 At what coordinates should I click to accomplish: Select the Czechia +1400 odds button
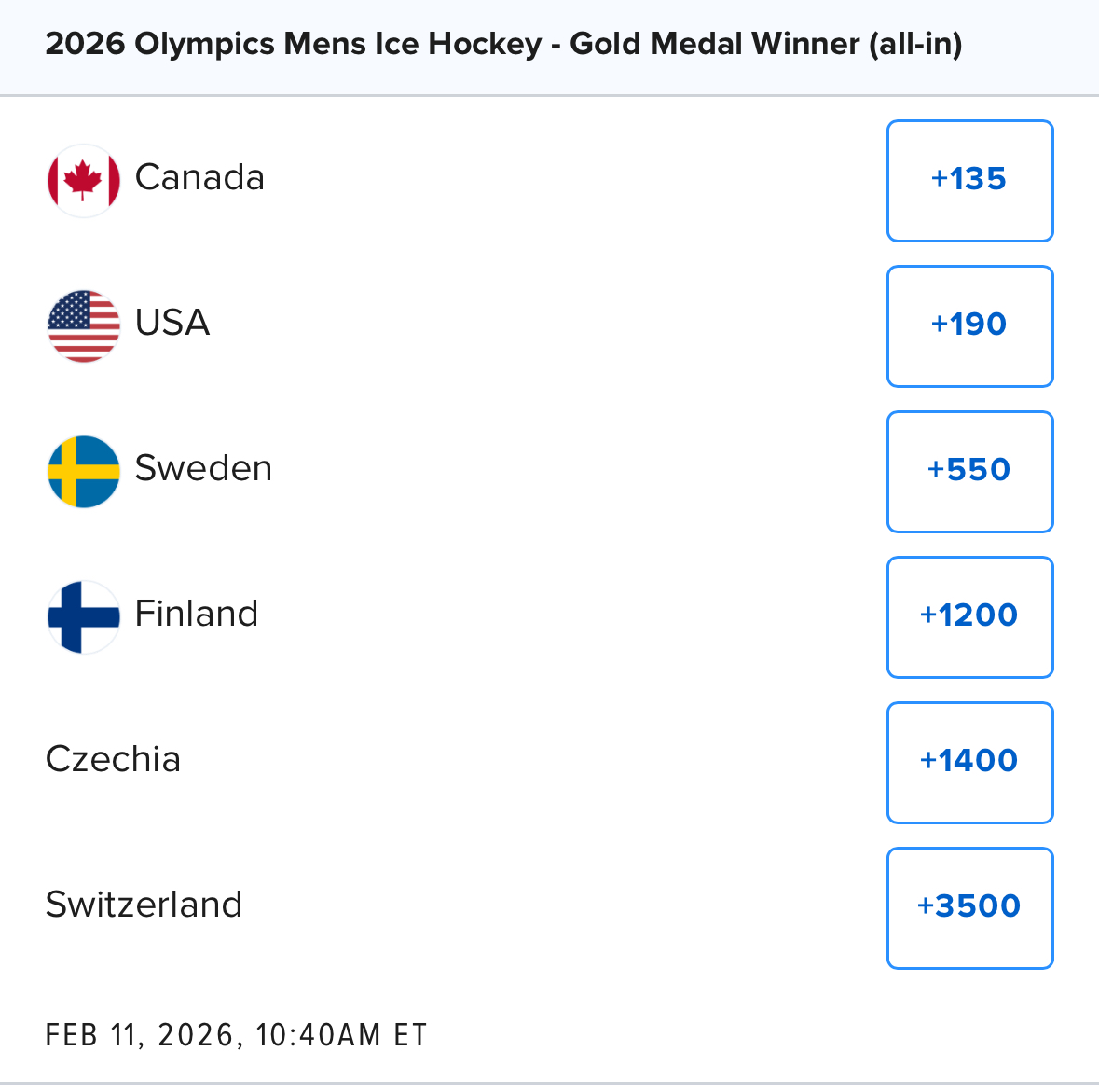pyautogui.click(x=969, y=762)
